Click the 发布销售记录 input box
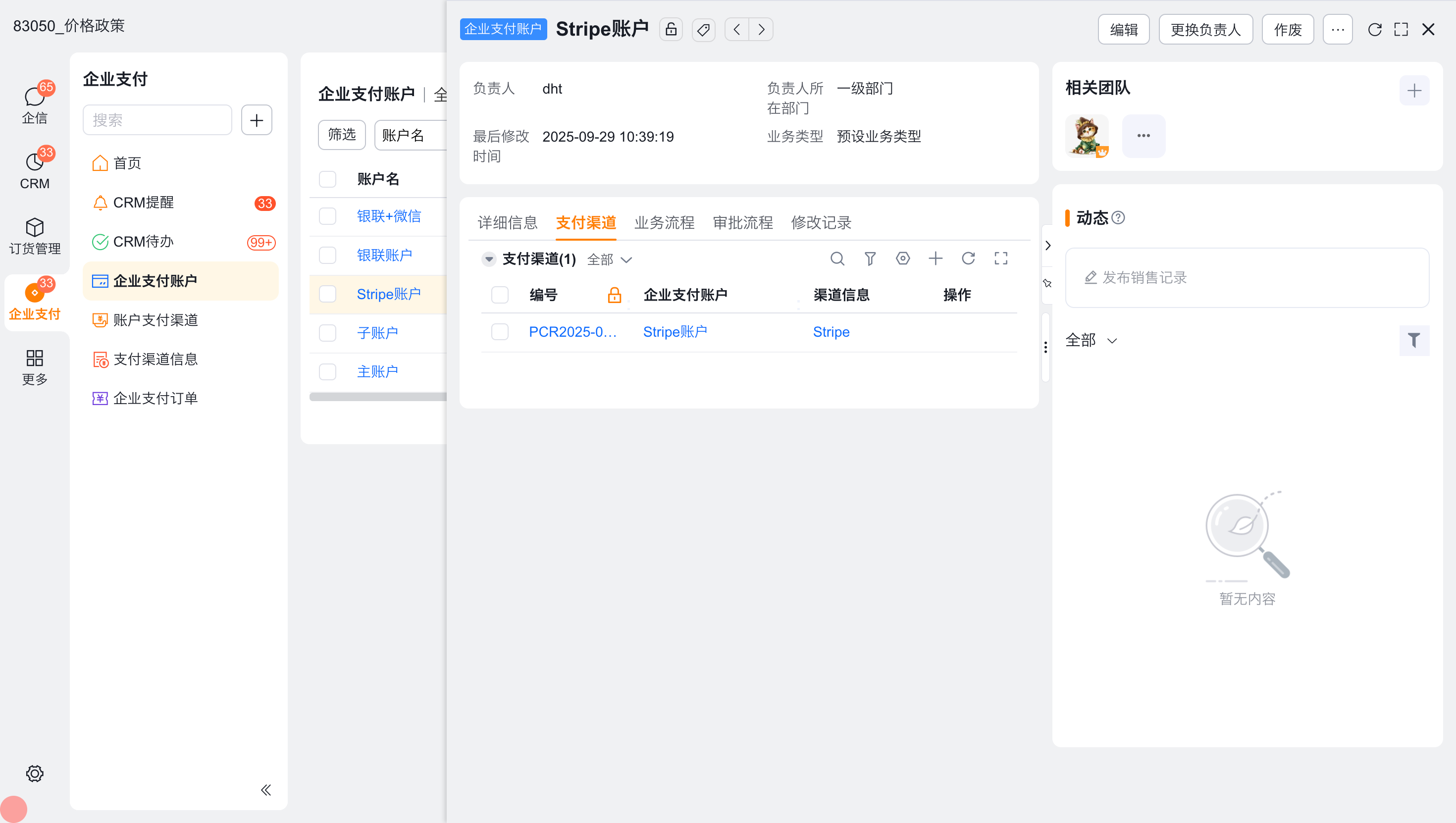Screen dimensions: 1456x823 1247,277
